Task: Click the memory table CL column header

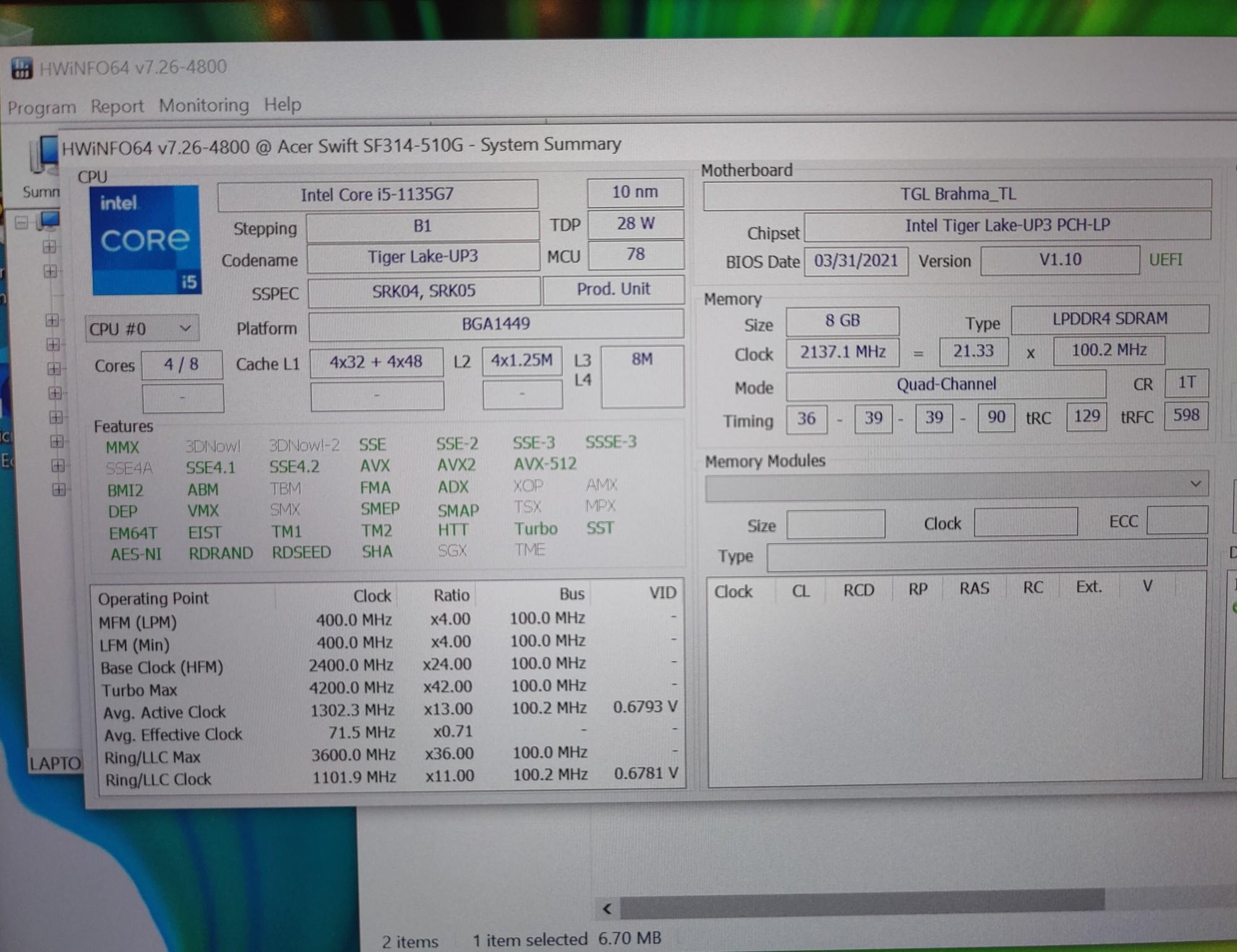Action: tap(800, 592)
